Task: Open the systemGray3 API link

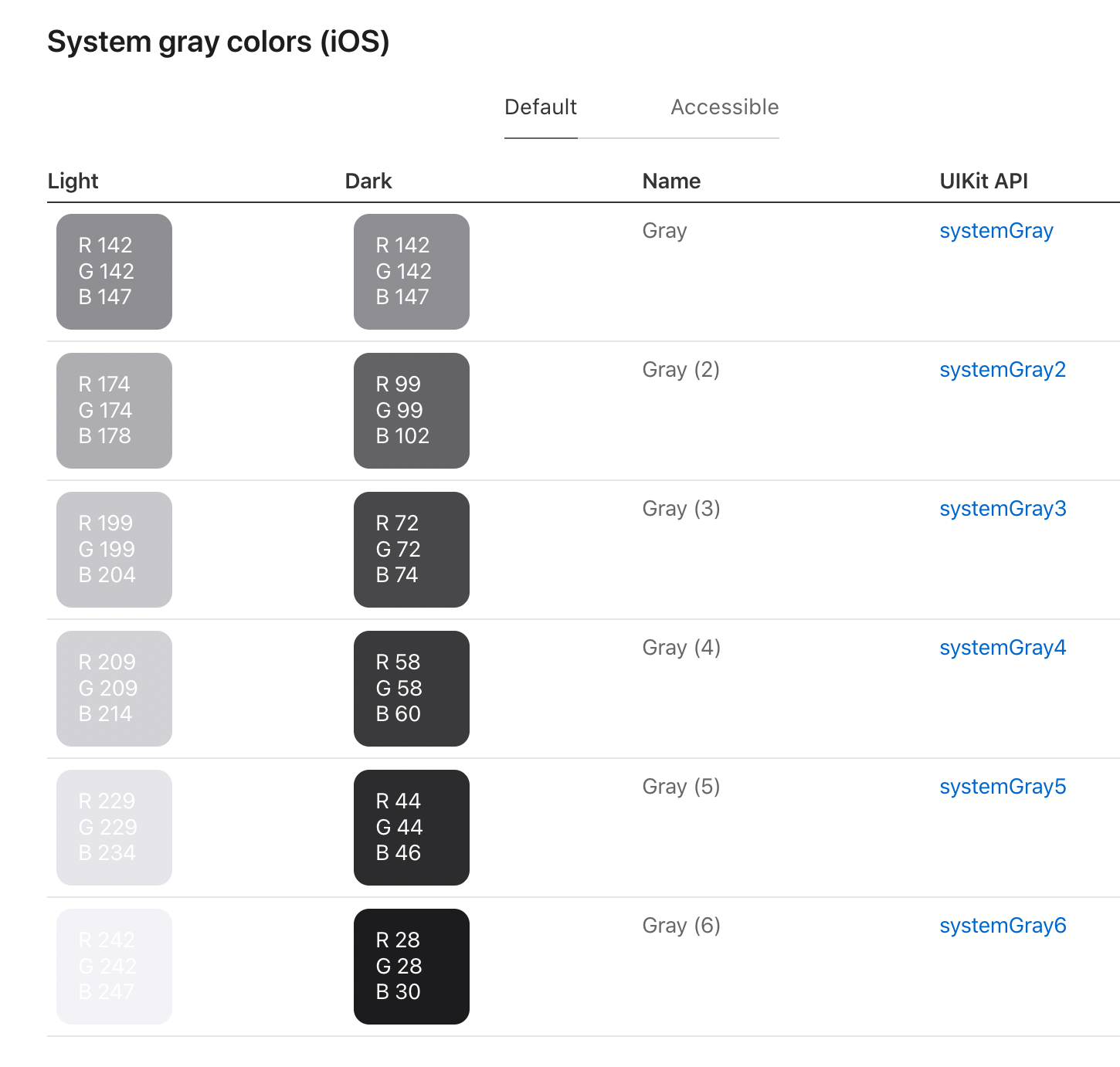Action: coord(1002,508)
